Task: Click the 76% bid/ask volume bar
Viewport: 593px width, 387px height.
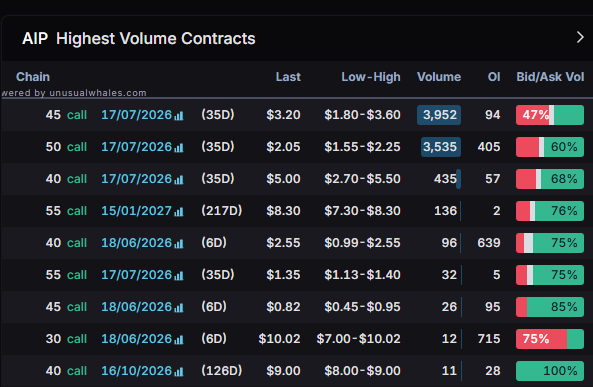Action: click(550, 211)
